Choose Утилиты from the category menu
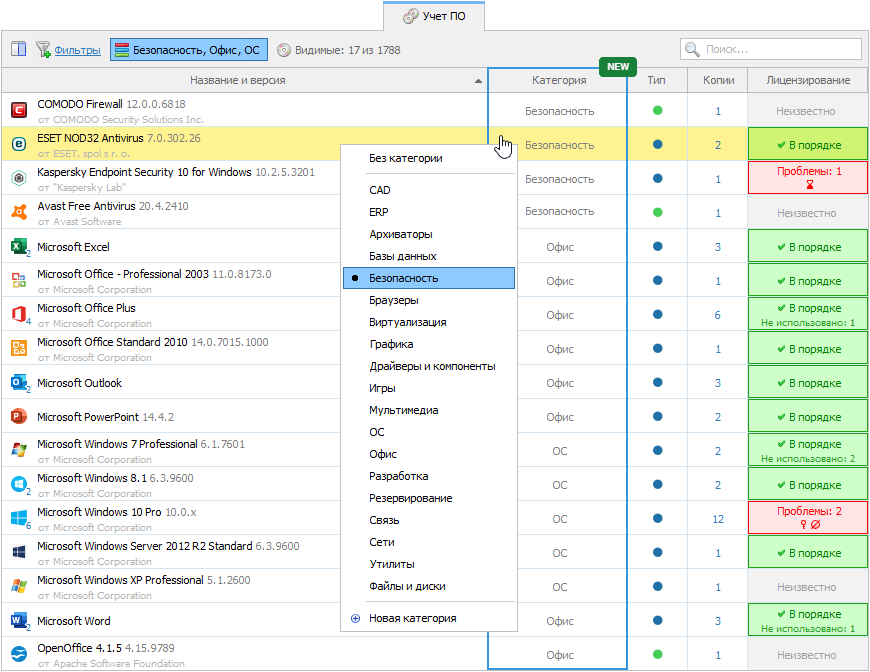870x672 pixels. [392, 564]
